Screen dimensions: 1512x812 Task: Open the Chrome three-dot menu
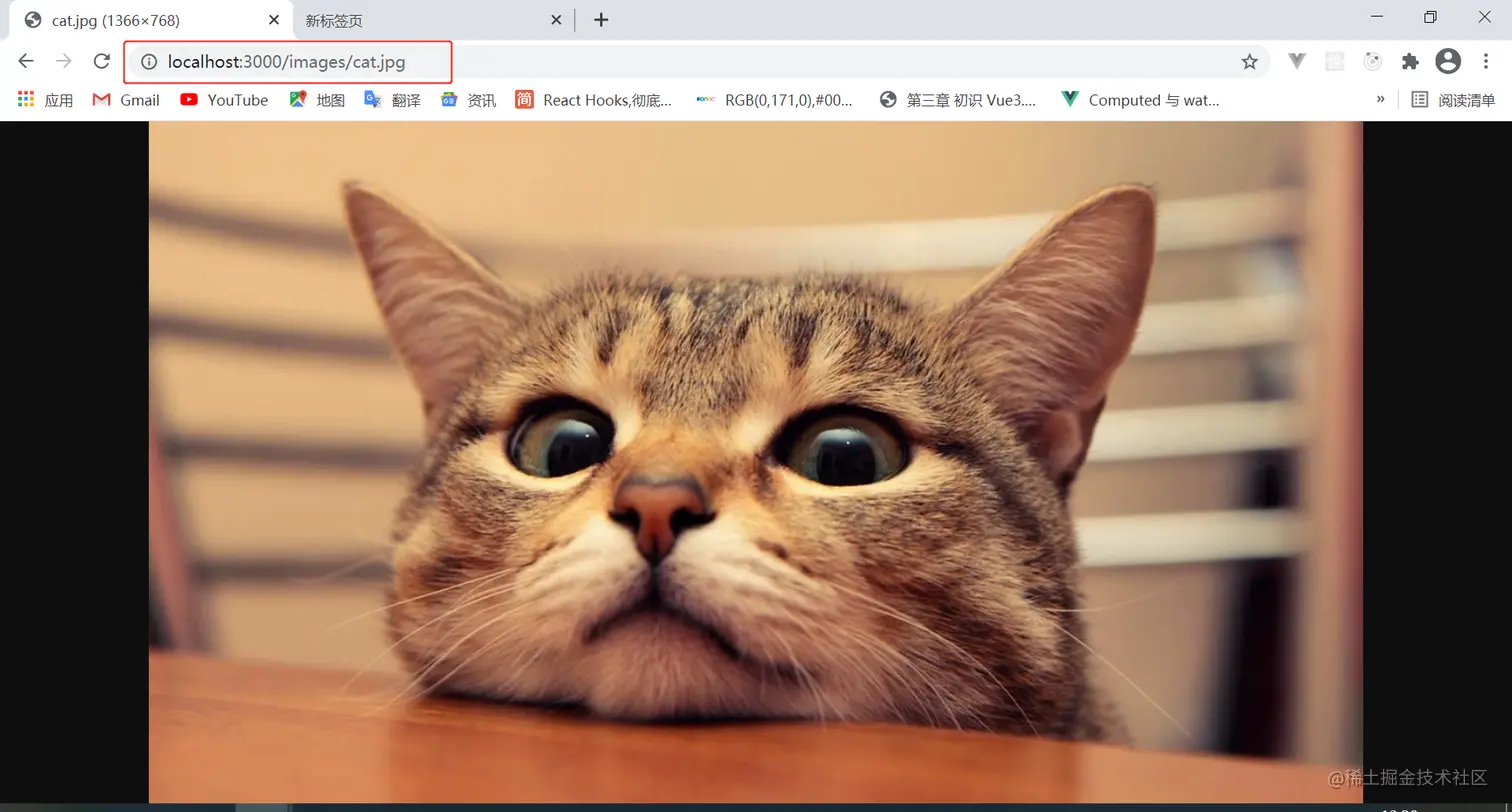tap(1486, 61)
